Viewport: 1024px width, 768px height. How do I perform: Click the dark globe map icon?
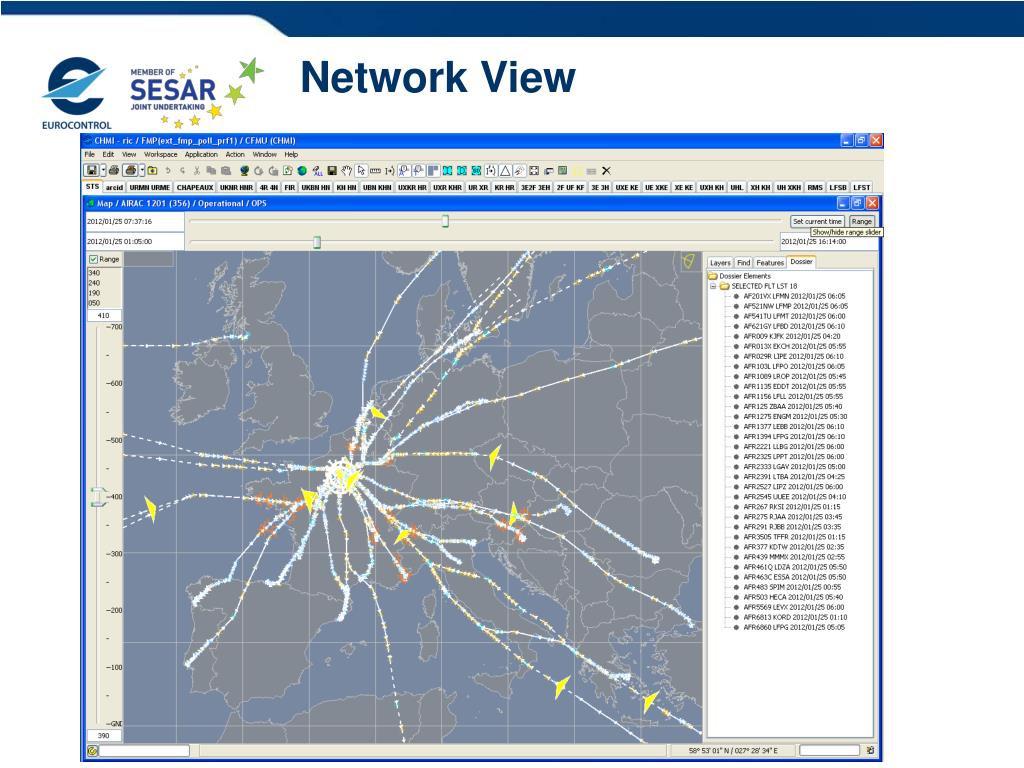coord(244,170)
